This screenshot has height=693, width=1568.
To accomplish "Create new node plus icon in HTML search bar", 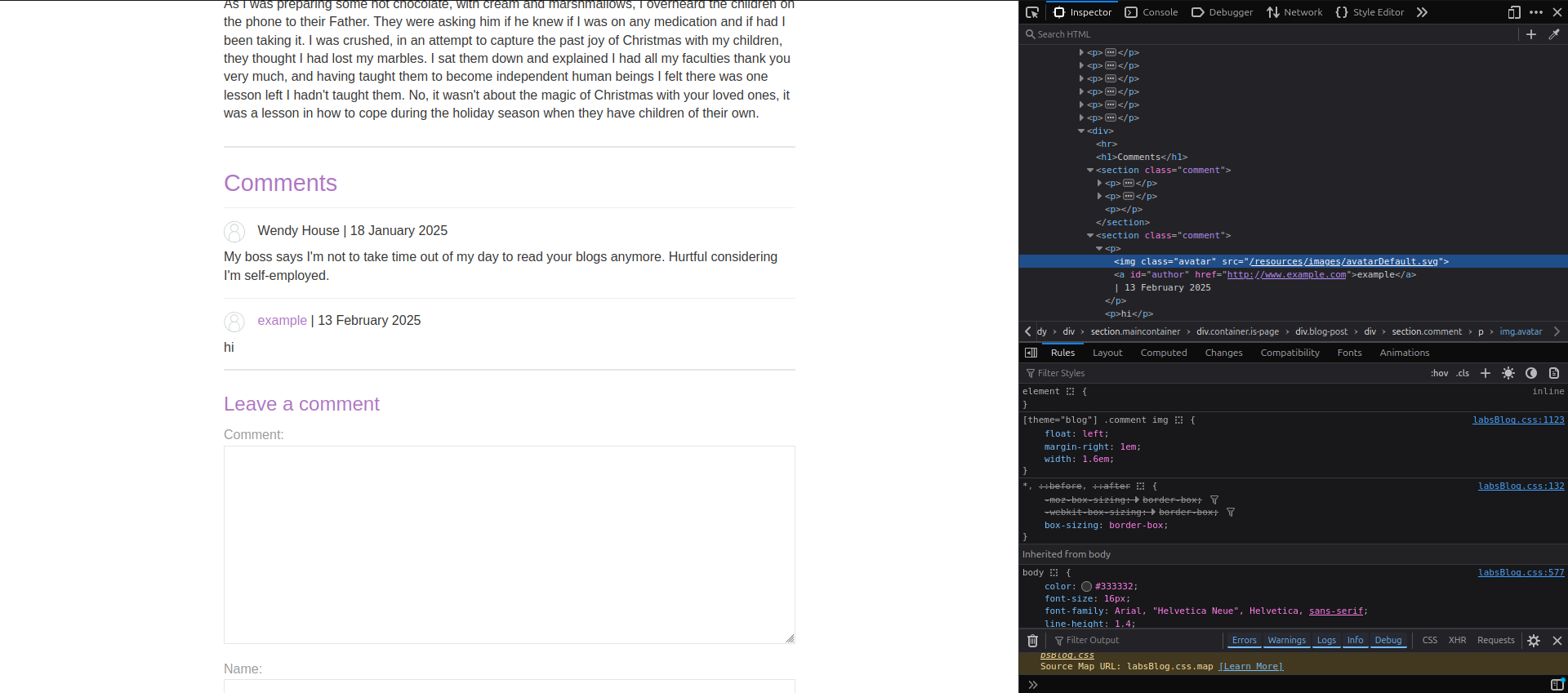I will (x=1531, y=34).
